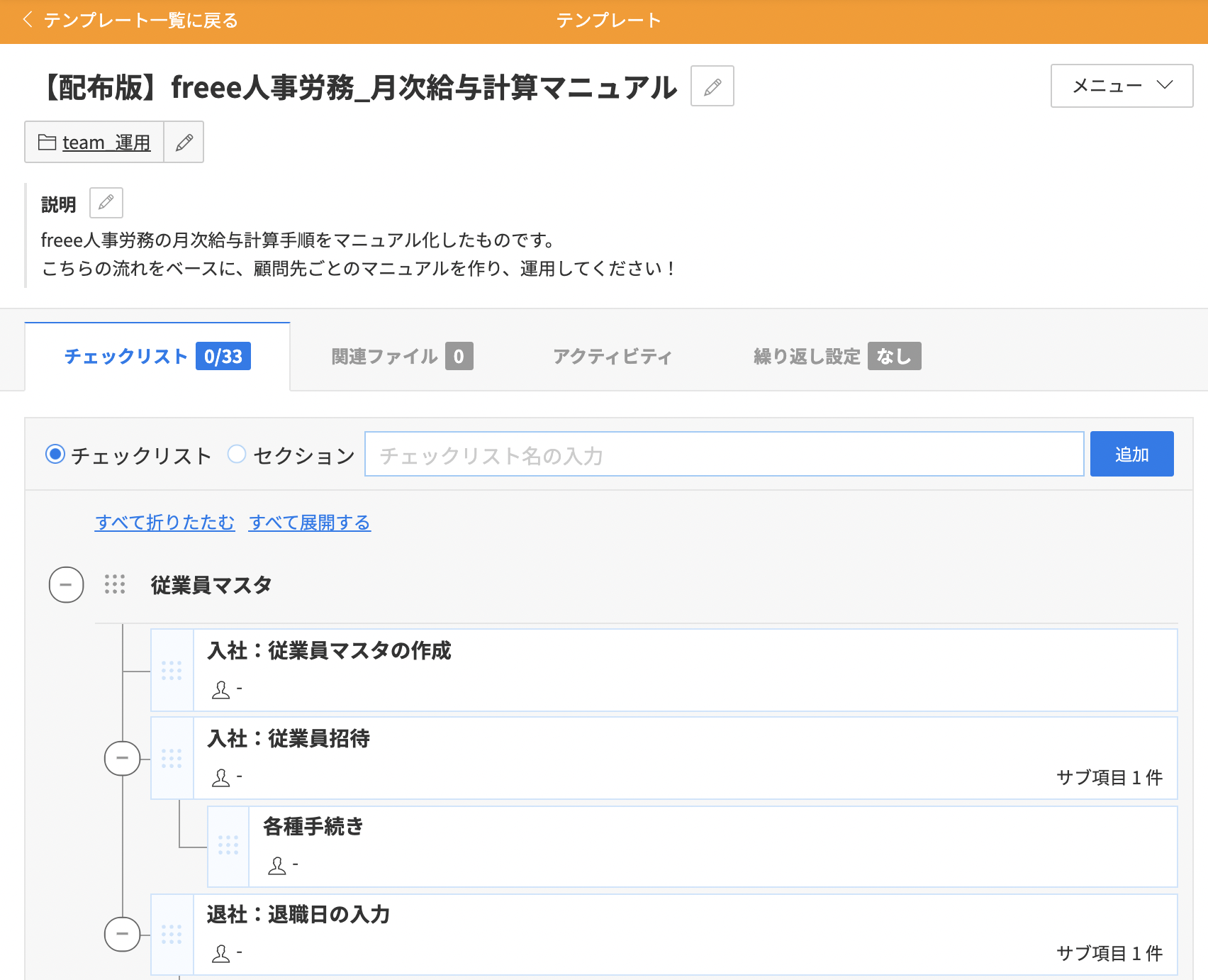The height and width of the screenshot is (980, 1208).
Task: Click サブ項目 1 件 on 入社：従業員招待
Action: [1109, 778]
